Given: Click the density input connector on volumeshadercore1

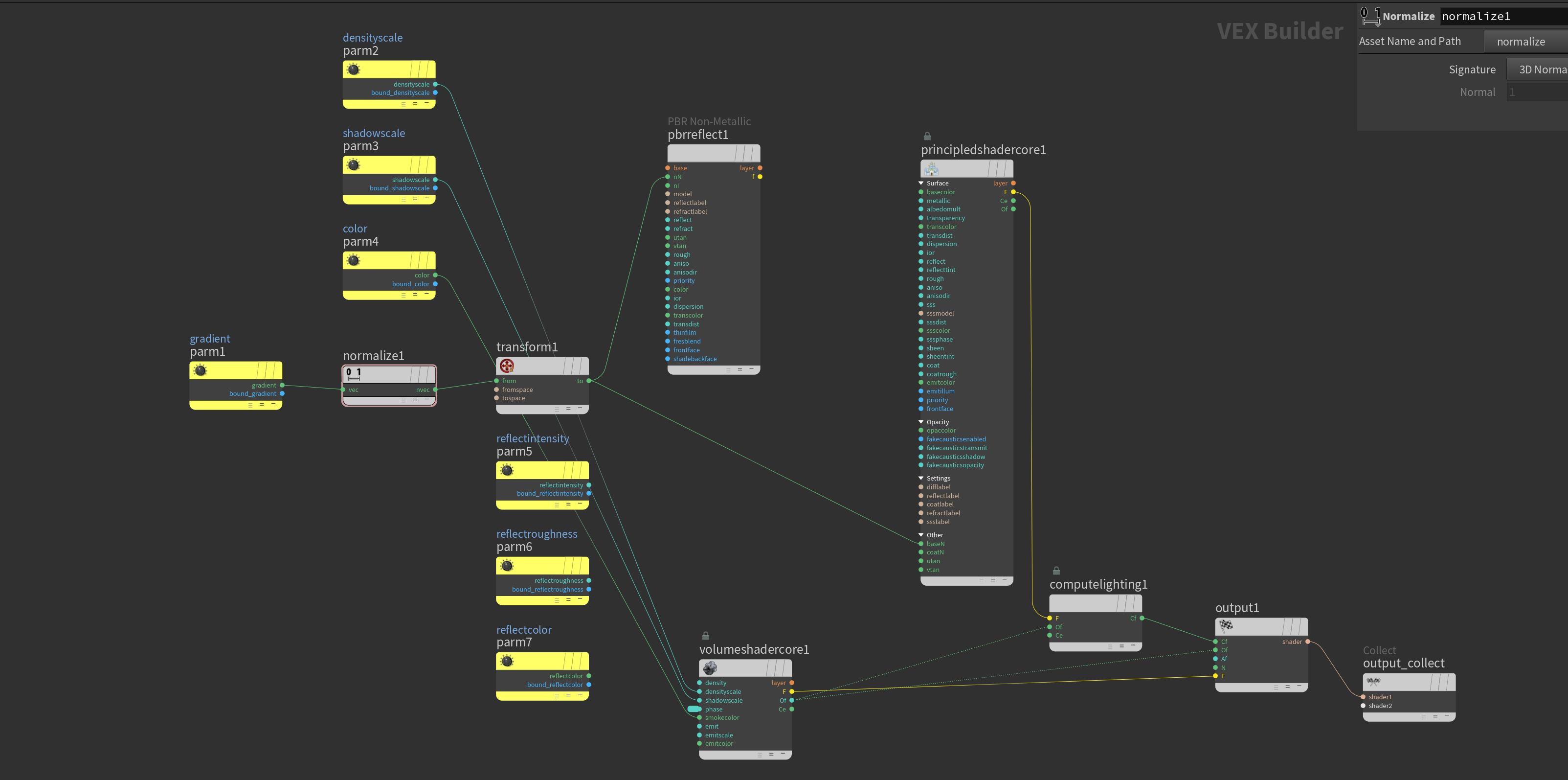Looking at the screenshot, I should click(699, 683).
